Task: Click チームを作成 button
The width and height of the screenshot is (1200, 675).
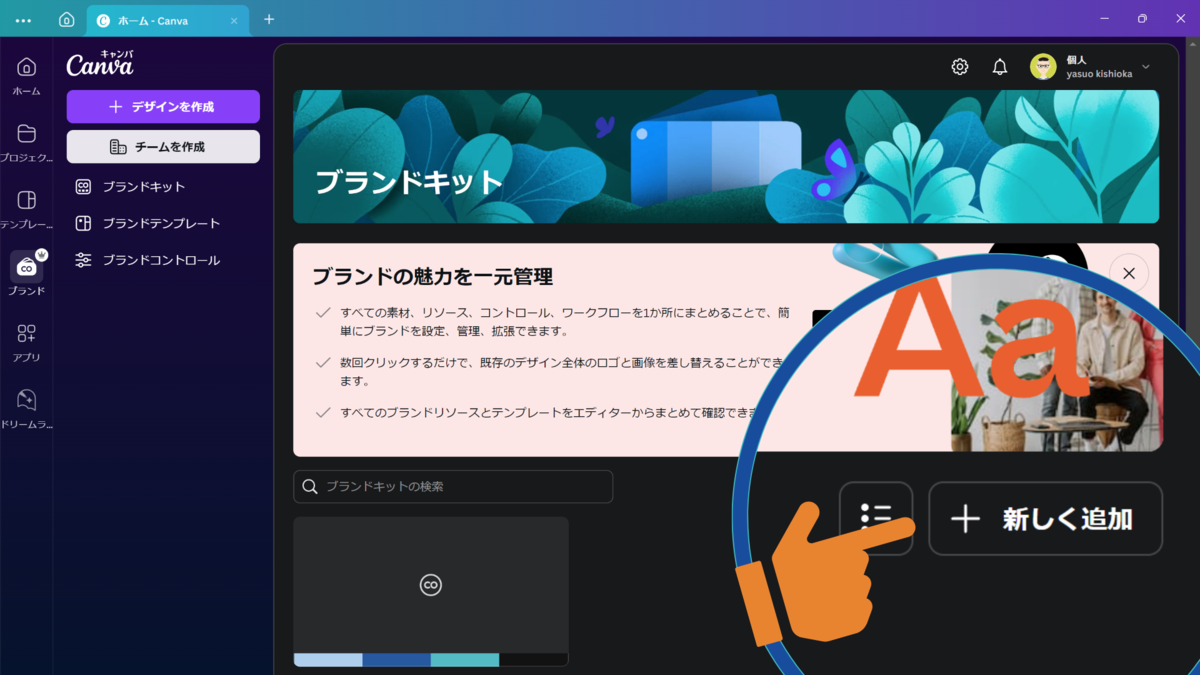Action: point(163,147)
